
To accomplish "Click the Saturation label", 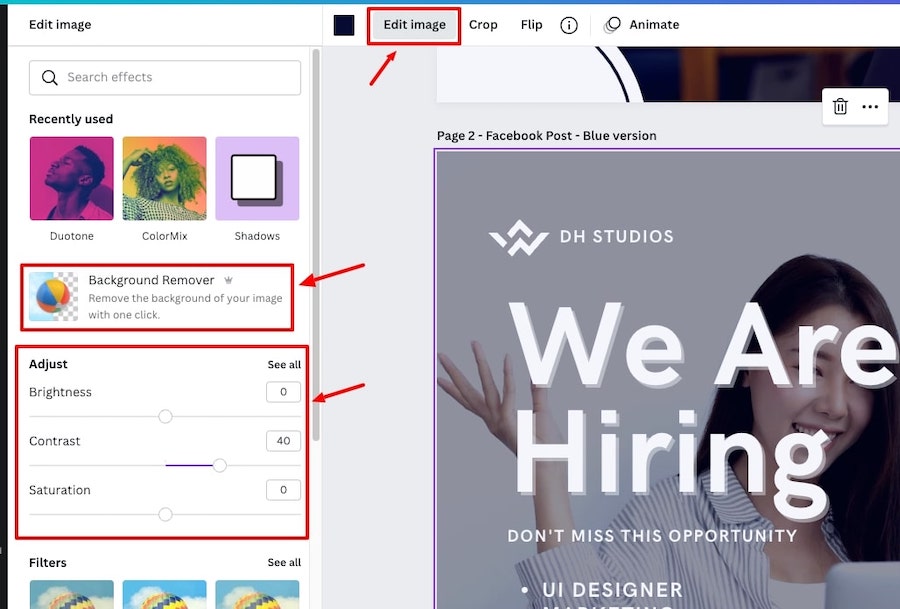I will pyautogui.click(x=60, y=490).
